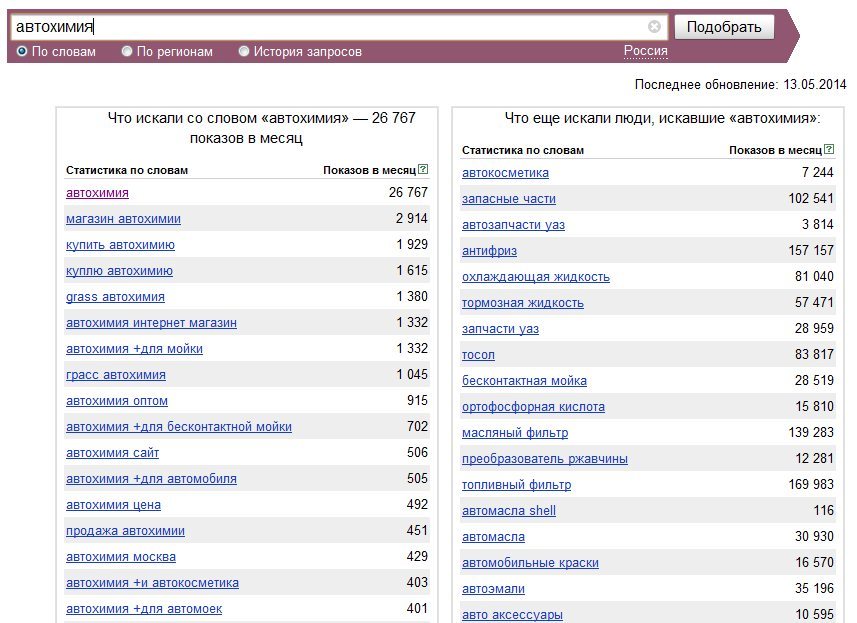Open the 'автохимия москва' link

click(121, 557)
